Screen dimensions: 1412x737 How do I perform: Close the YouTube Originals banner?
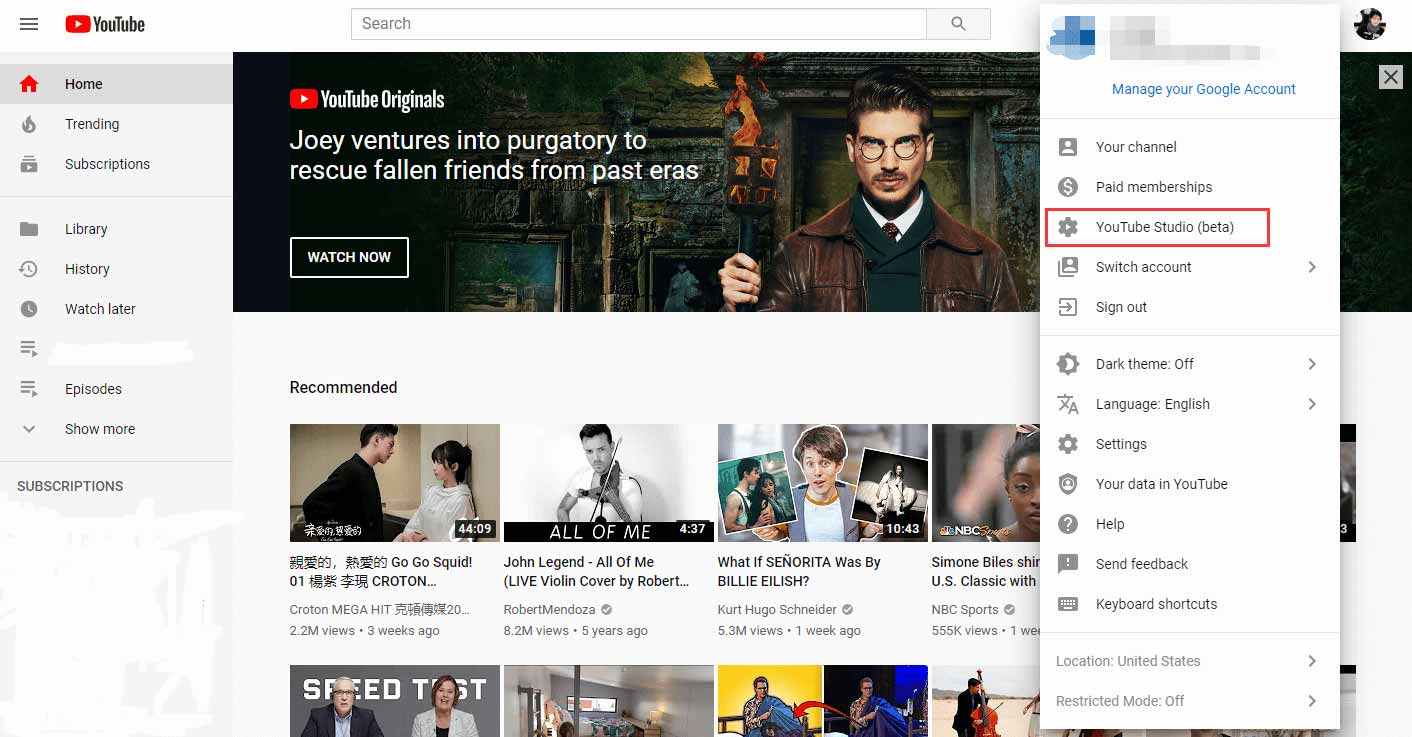pyautogui.click(x=1390, y=76)
